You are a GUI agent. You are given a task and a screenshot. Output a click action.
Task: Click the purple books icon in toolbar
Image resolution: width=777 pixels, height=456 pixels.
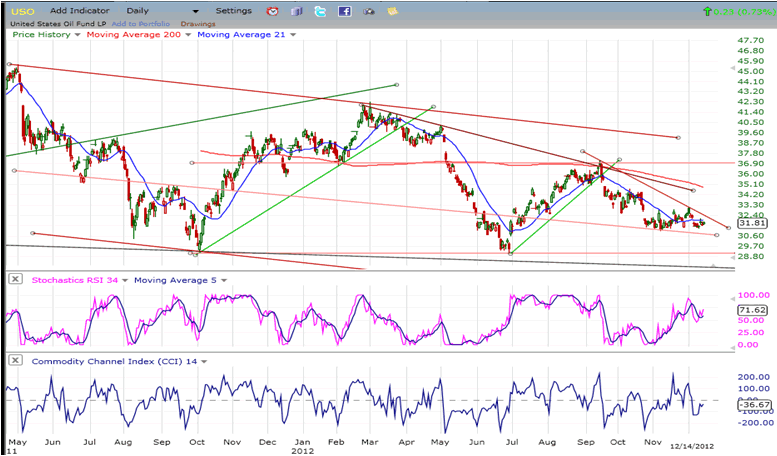click(297, 11)
